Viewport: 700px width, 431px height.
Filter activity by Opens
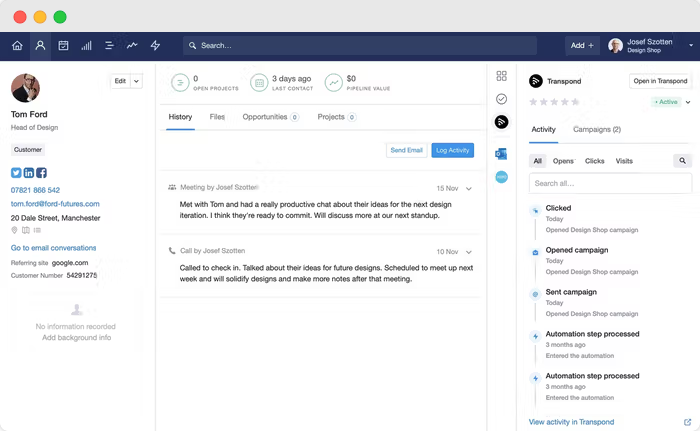(563, 161)
